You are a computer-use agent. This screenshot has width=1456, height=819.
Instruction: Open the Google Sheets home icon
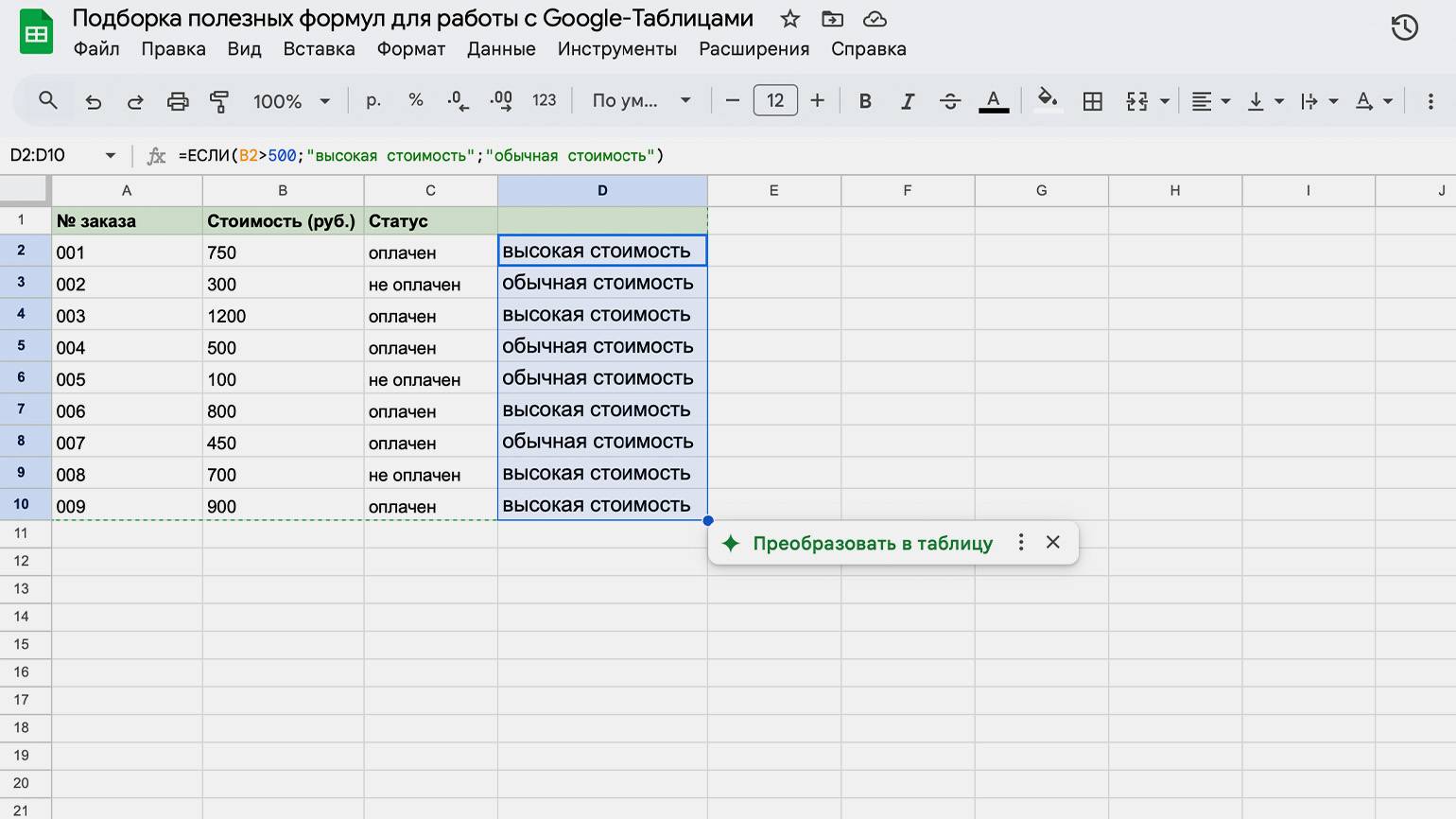(x=36, y=32)
